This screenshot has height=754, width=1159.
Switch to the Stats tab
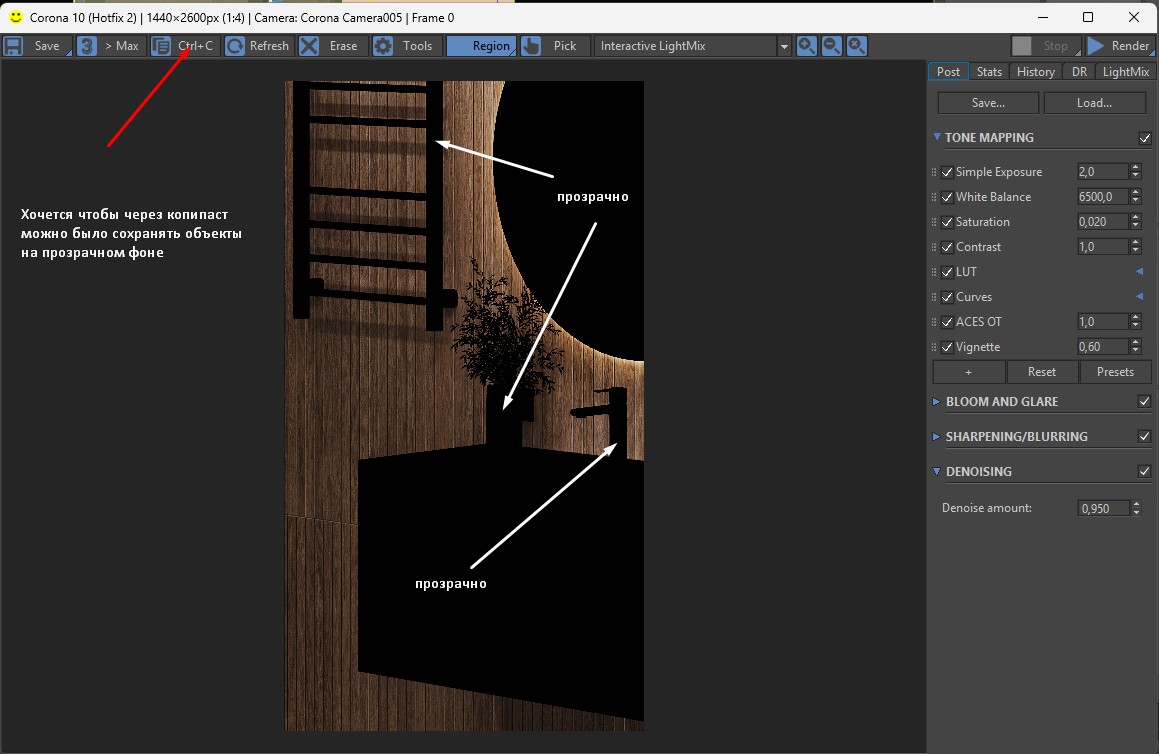tap(989, 72)
